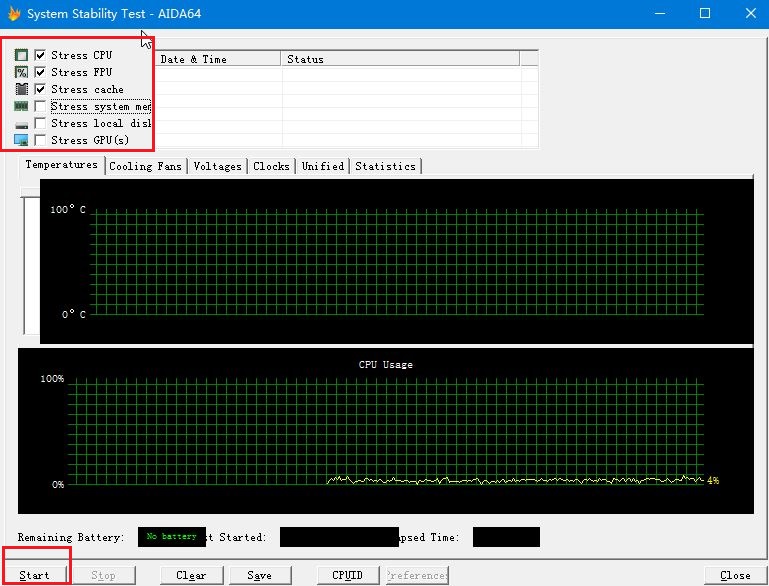Click the local disk drive icon
The width and height of the screenshot is (769, 586).
pos(21,125)
